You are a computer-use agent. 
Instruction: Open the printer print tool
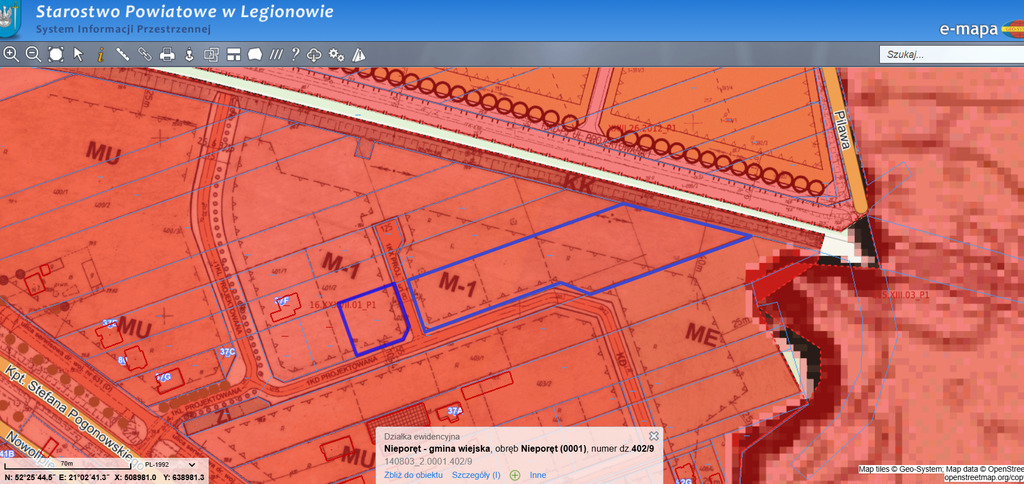point(167,54)
